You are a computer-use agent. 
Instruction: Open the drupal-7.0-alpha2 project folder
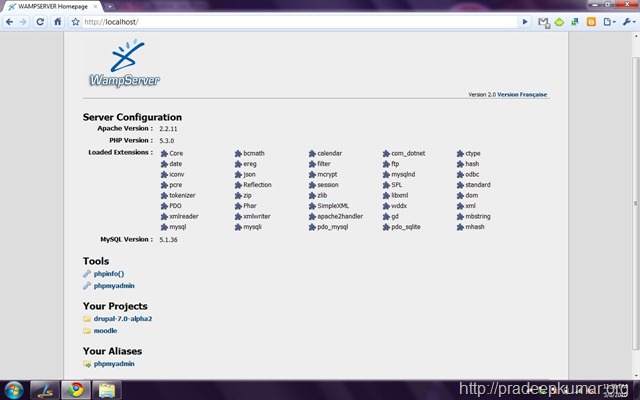click(122, 319)
